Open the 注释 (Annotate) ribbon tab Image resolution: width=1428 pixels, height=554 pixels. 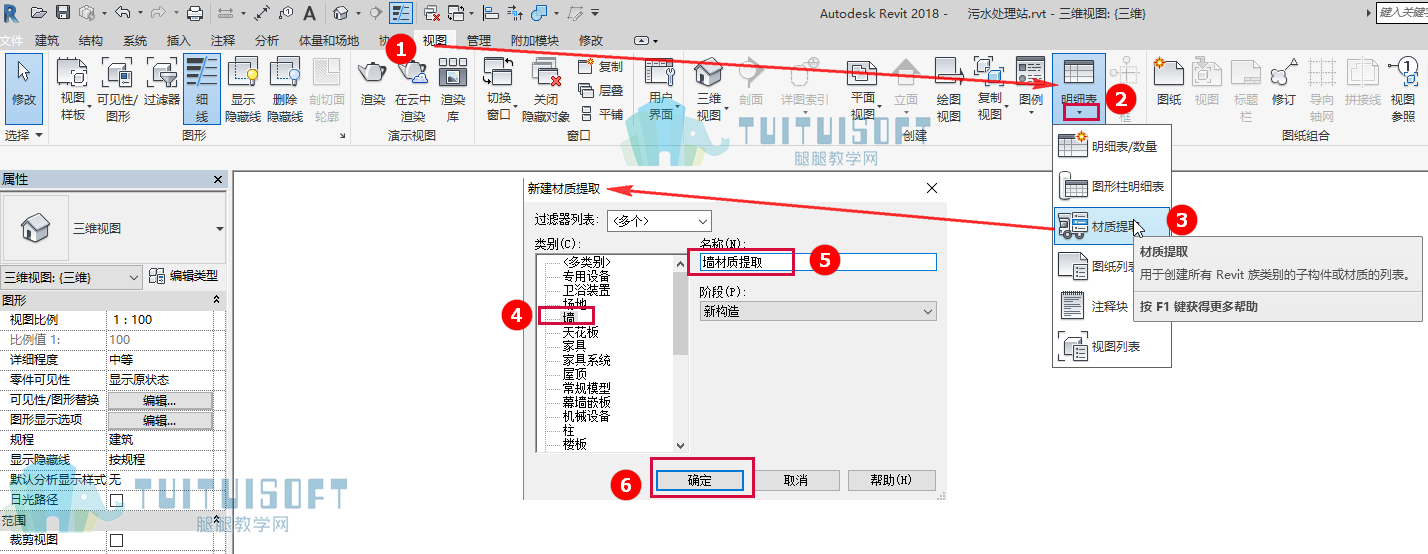point(223,40)
